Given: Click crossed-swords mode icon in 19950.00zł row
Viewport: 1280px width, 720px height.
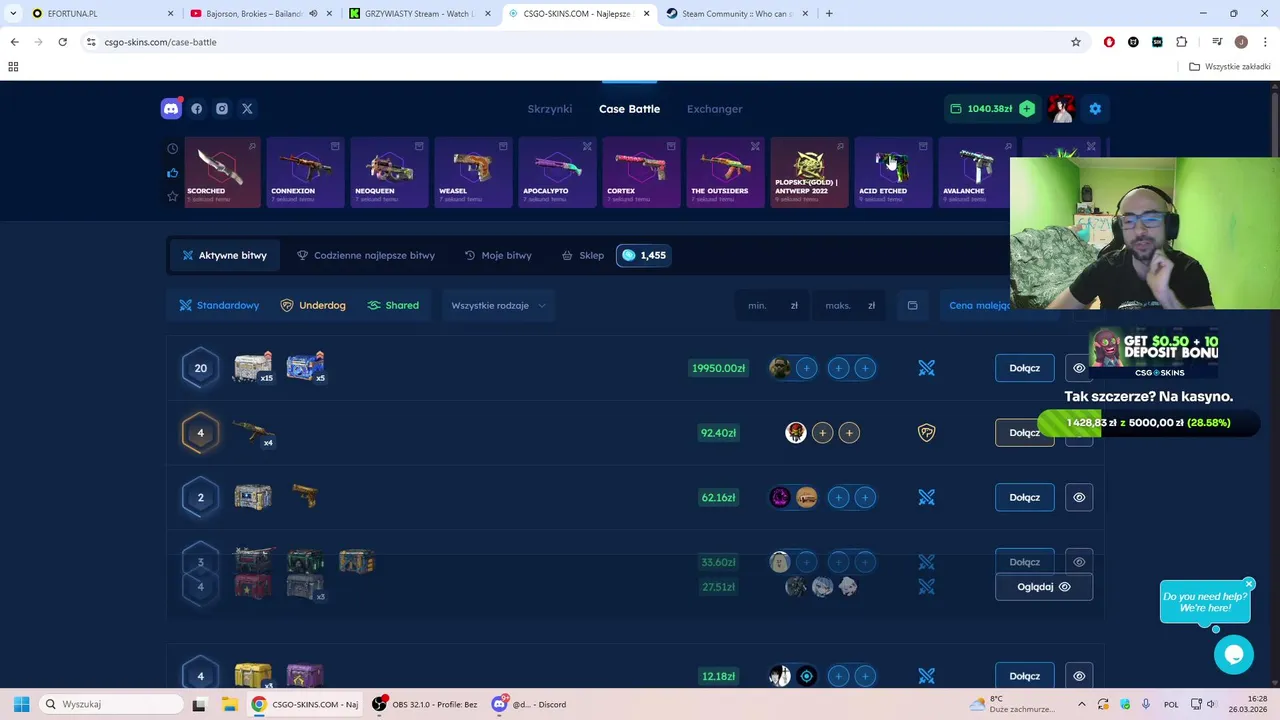Looking at the screenshot, I should 927,368.
